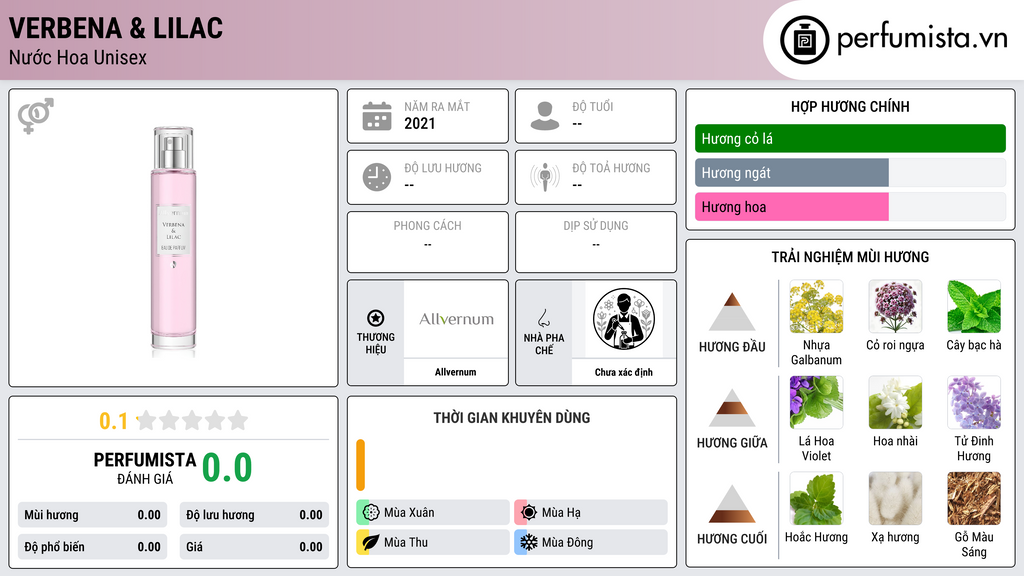1024x576 pixels.
Task: Click the five-star rating row
Action: coord(193,420)
